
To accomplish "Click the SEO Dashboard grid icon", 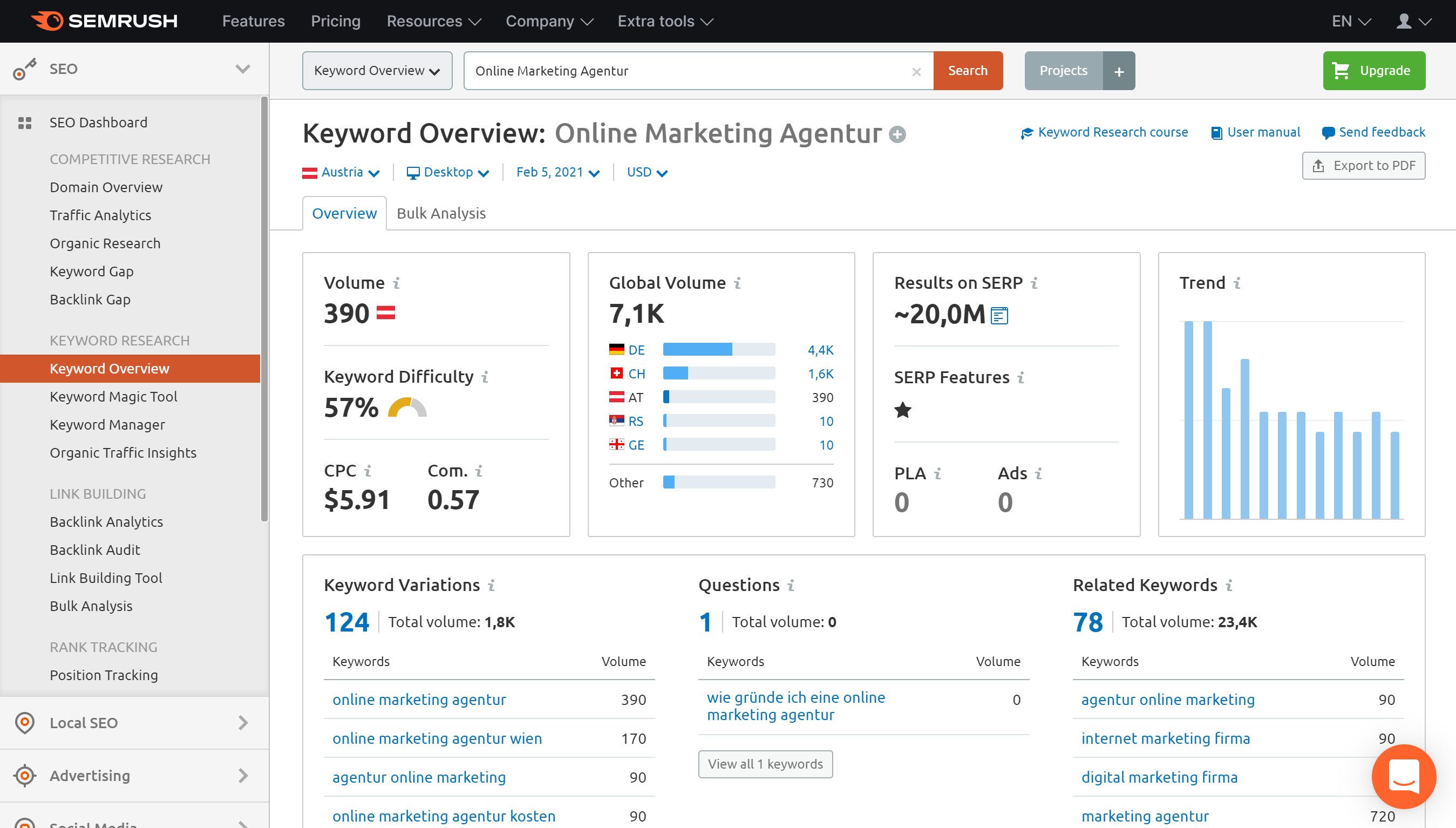I will coord(24,123).
